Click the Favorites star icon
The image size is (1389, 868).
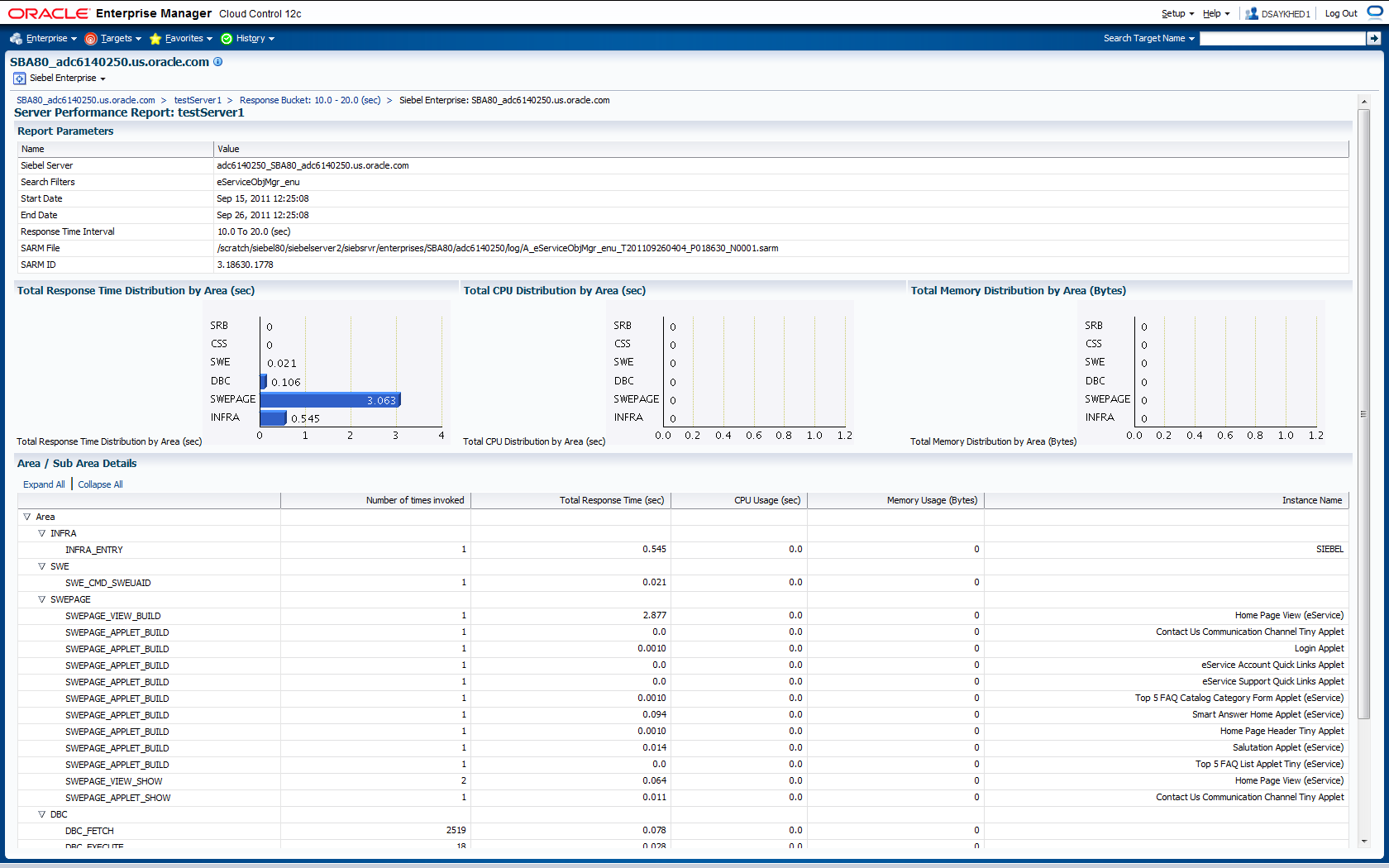pyautogui.click(x=155, y=39)
